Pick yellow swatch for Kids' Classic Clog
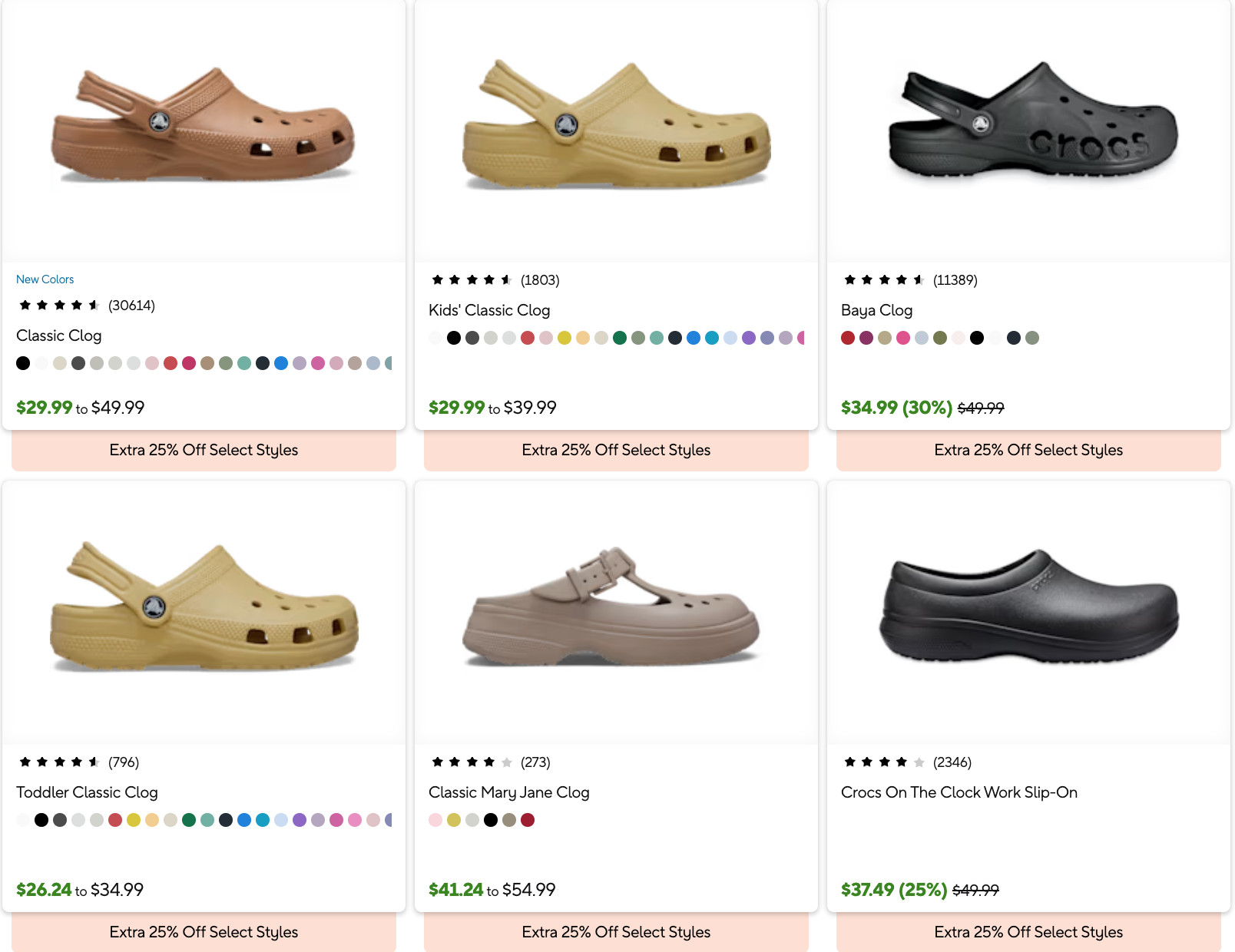 click(565, 338)
